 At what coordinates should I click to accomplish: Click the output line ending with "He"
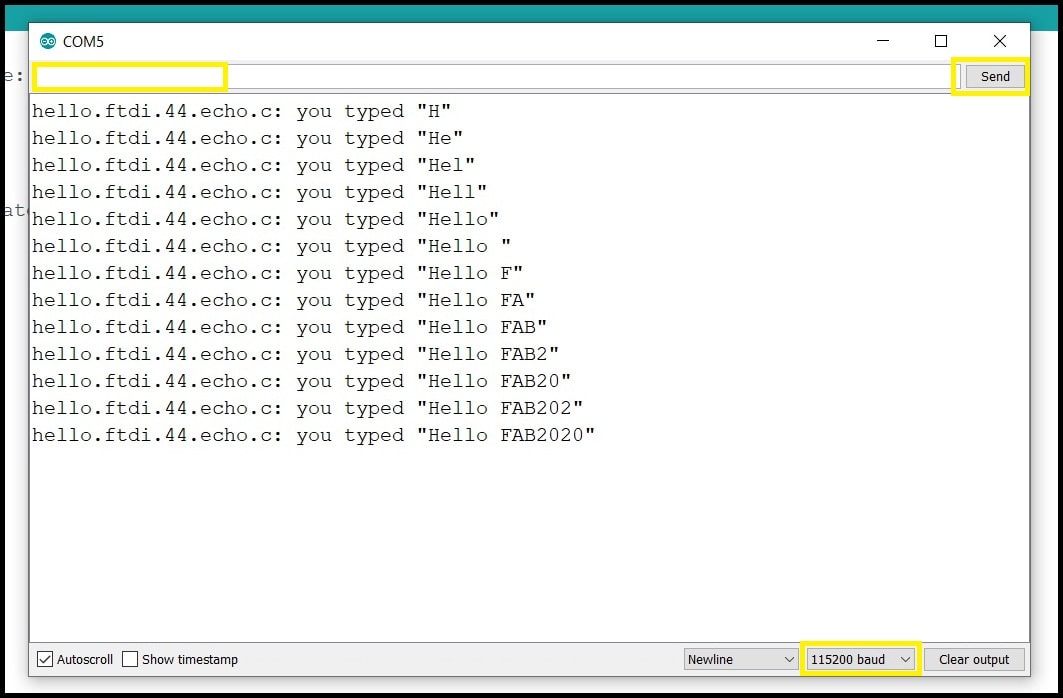pos(247,138)
